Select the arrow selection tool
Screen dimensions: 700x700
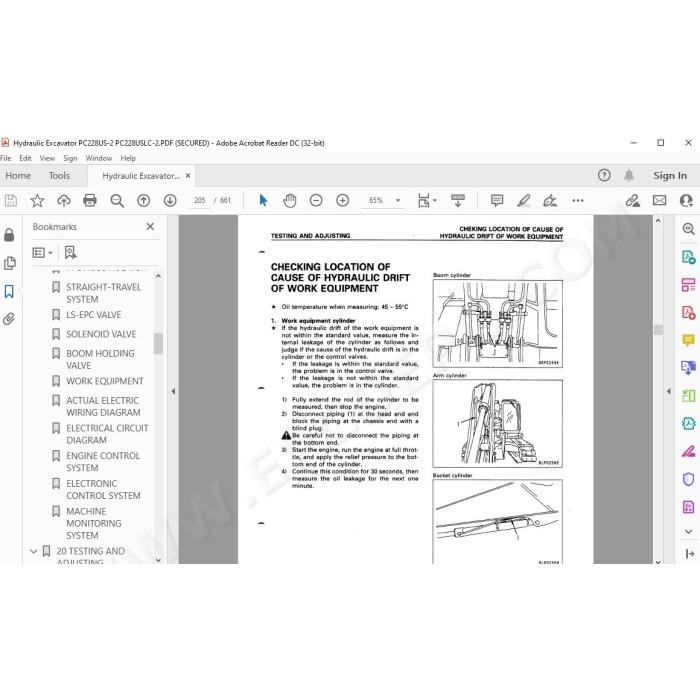pos(263,200)
